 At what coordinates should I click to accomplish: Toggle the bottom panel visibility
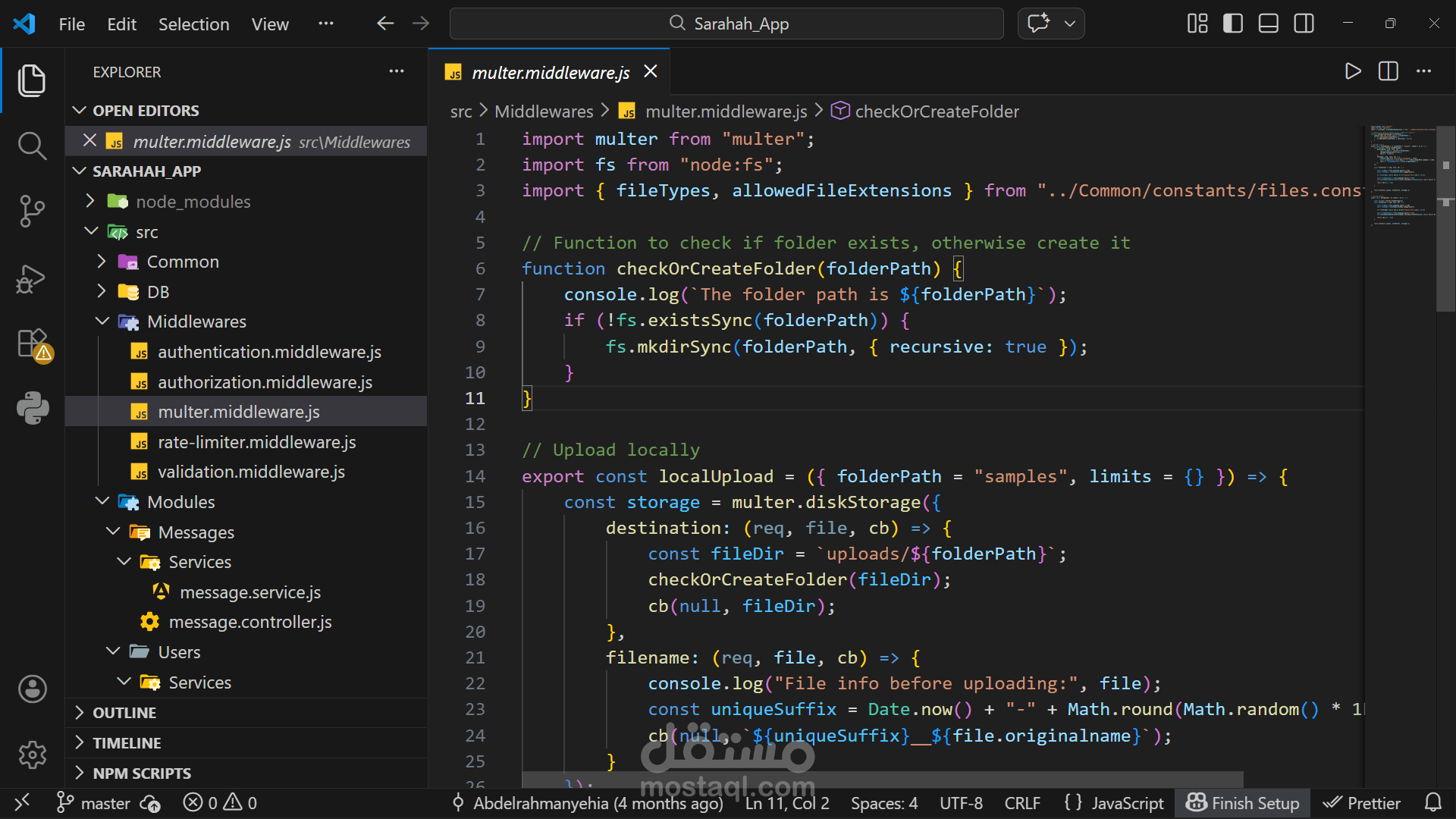tap(1268, 24)
